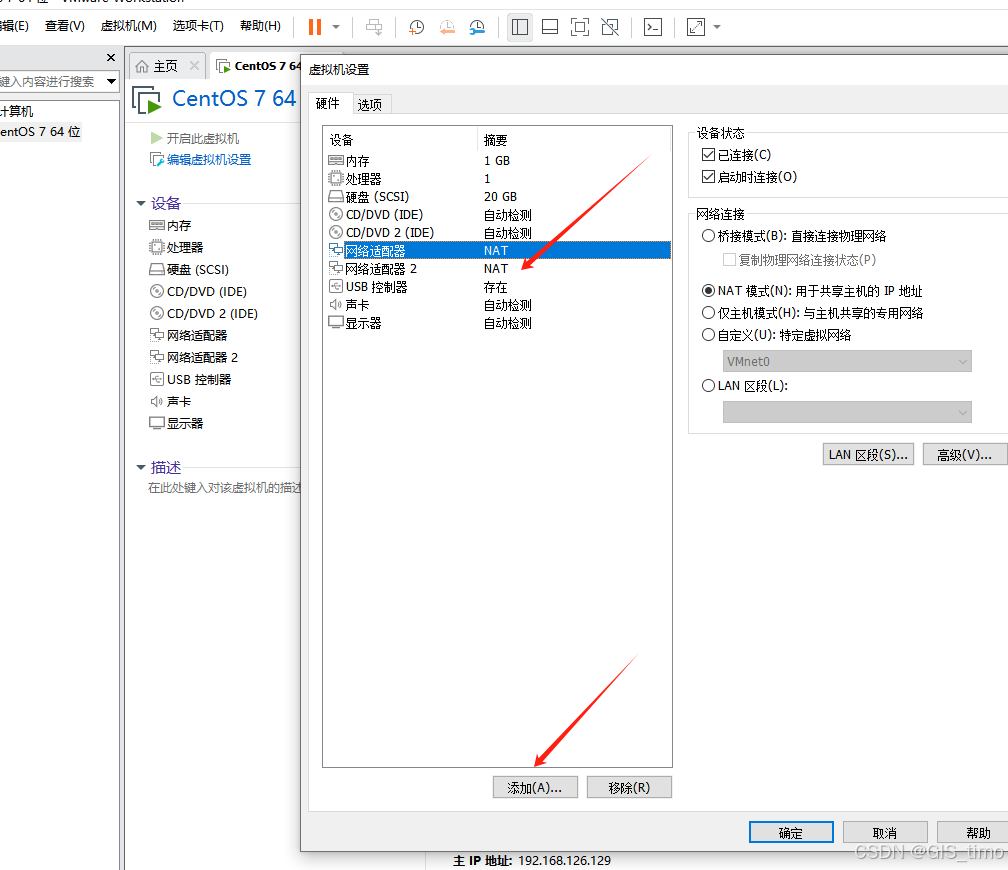Take a snapshot using the clock icon

[x=417, y=27]
